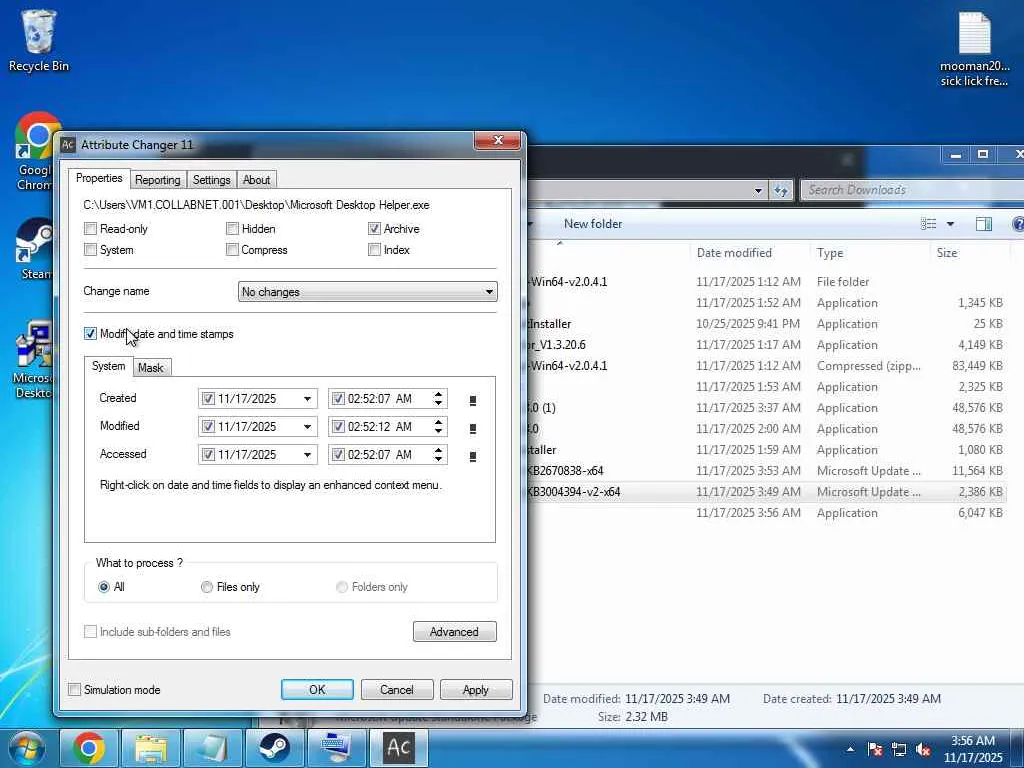Click the computer keyboard taskbar icon
The width and height of the screenshot is (1024, 768).
[x=336, y=748]
